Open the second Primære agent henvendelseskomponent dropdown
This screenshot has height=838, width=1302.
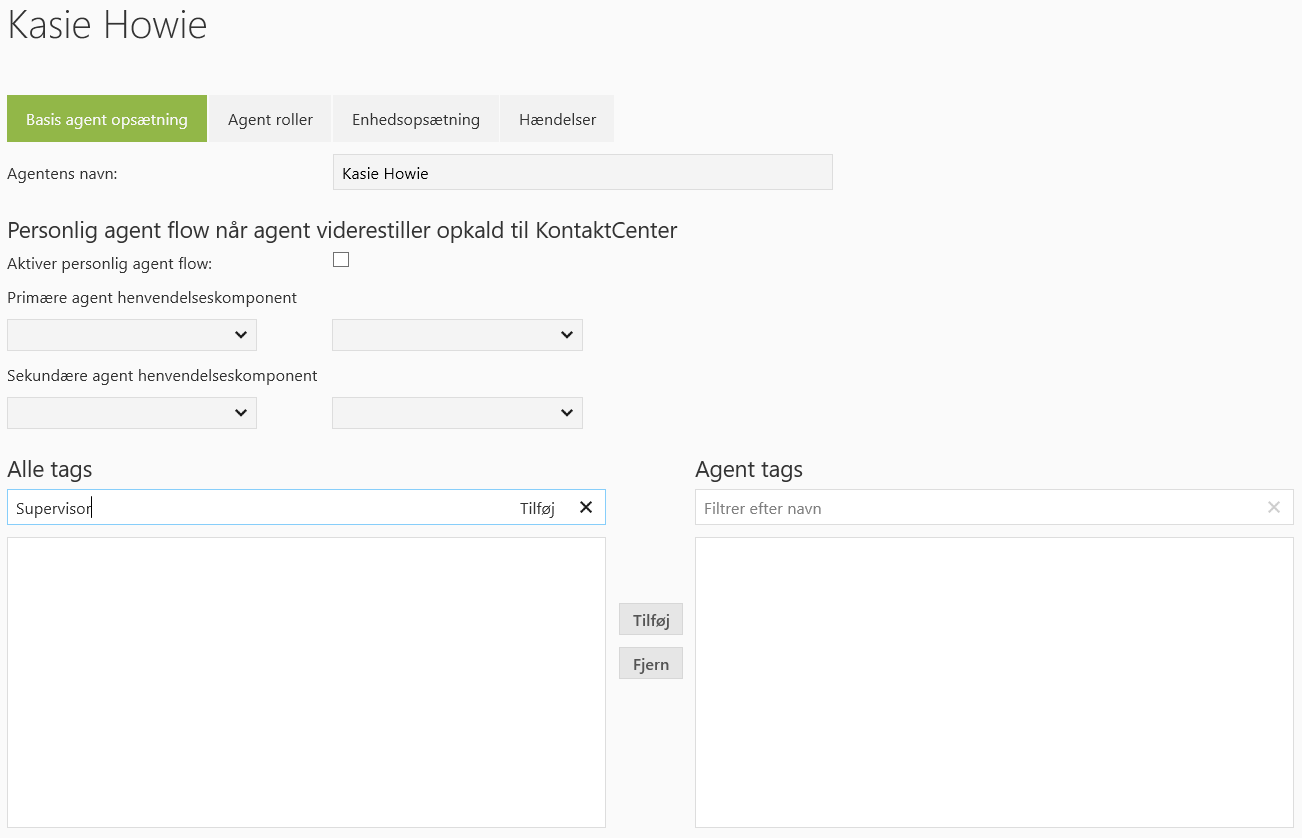(x=457, y=335)
